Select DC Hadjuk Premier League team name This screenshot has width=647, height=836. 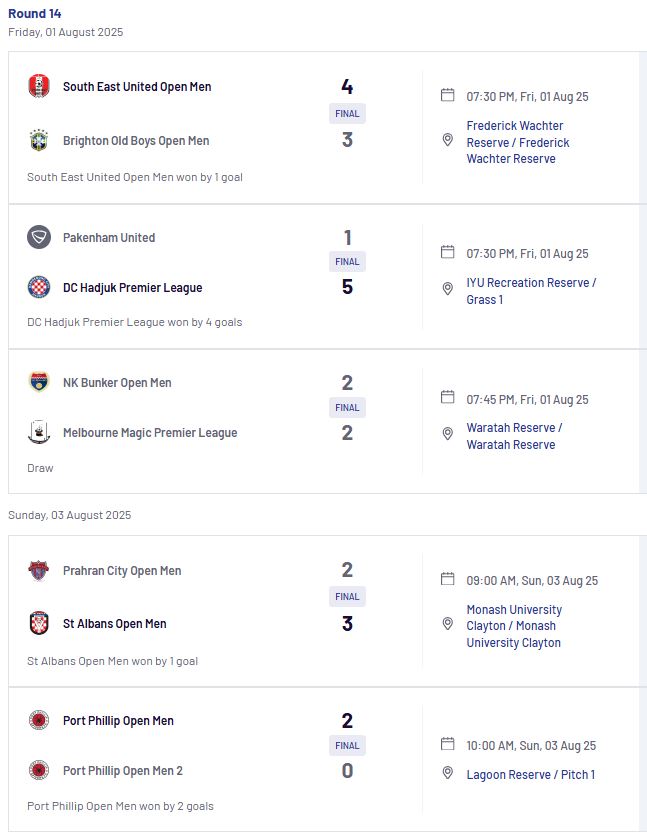133,288
